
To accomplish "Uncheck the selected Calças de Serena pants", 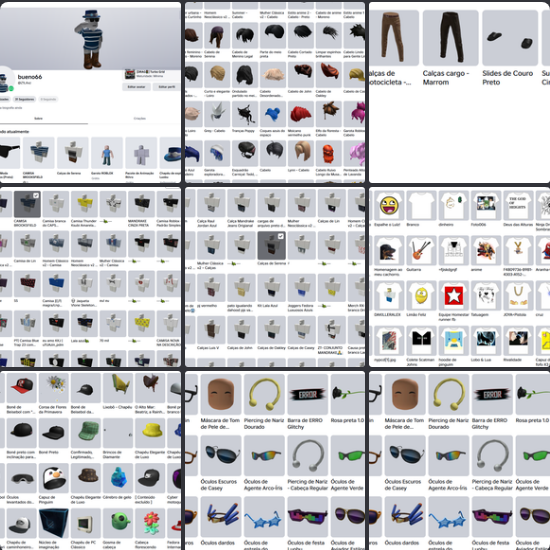I will coord(271,246).
